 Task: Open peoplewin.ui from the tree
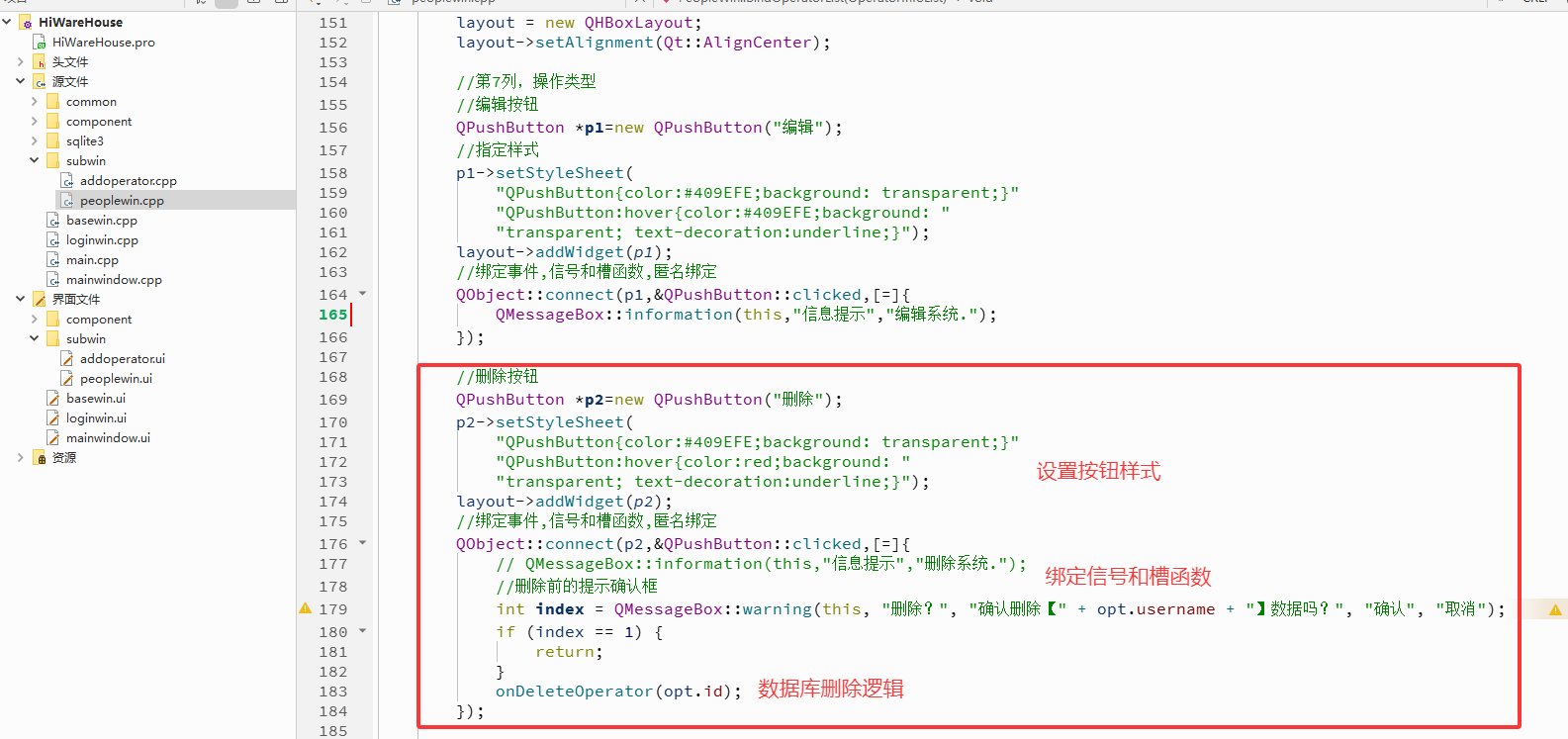coord(116,378)
